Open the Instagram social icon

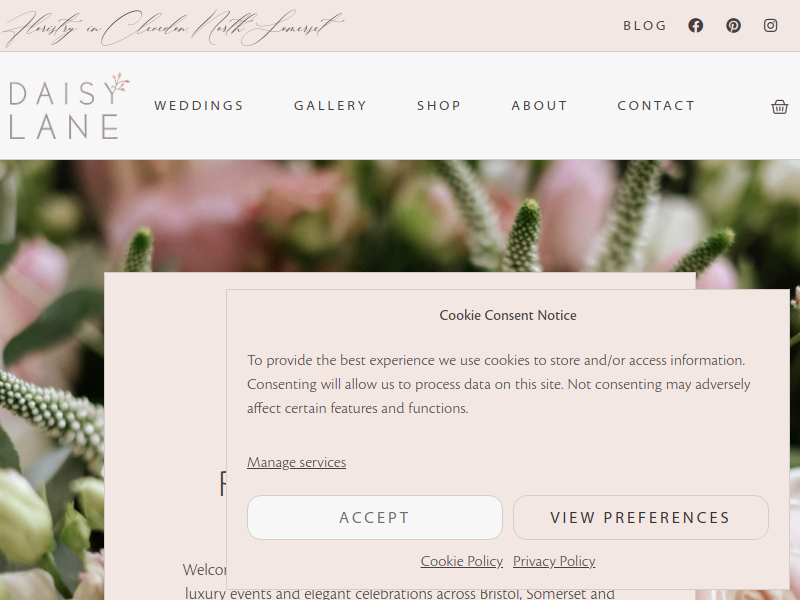click(x=770, y=26)
